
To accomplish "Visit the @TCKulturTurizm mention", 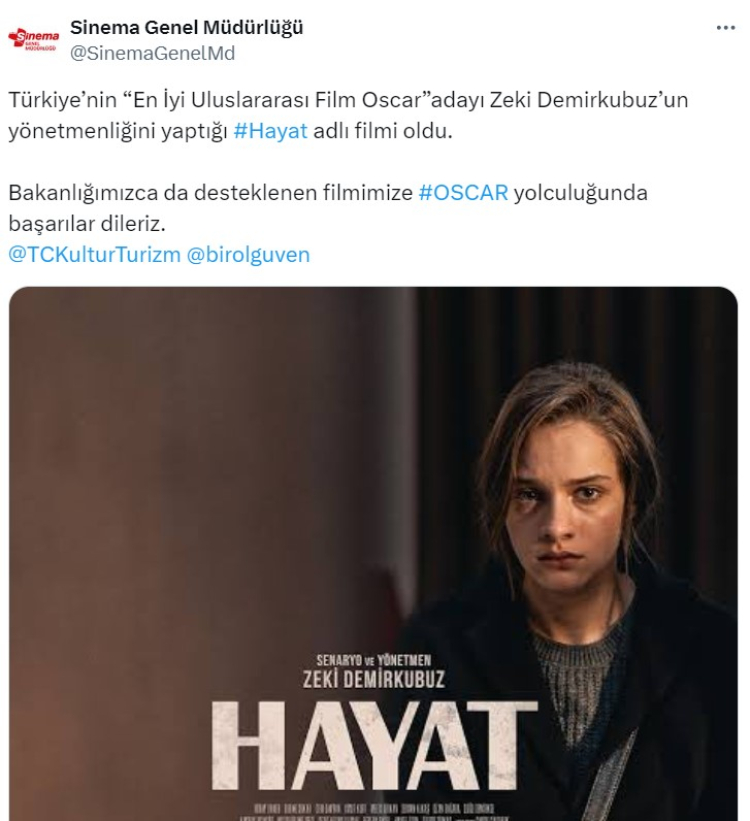I will [x=94, y=254].
